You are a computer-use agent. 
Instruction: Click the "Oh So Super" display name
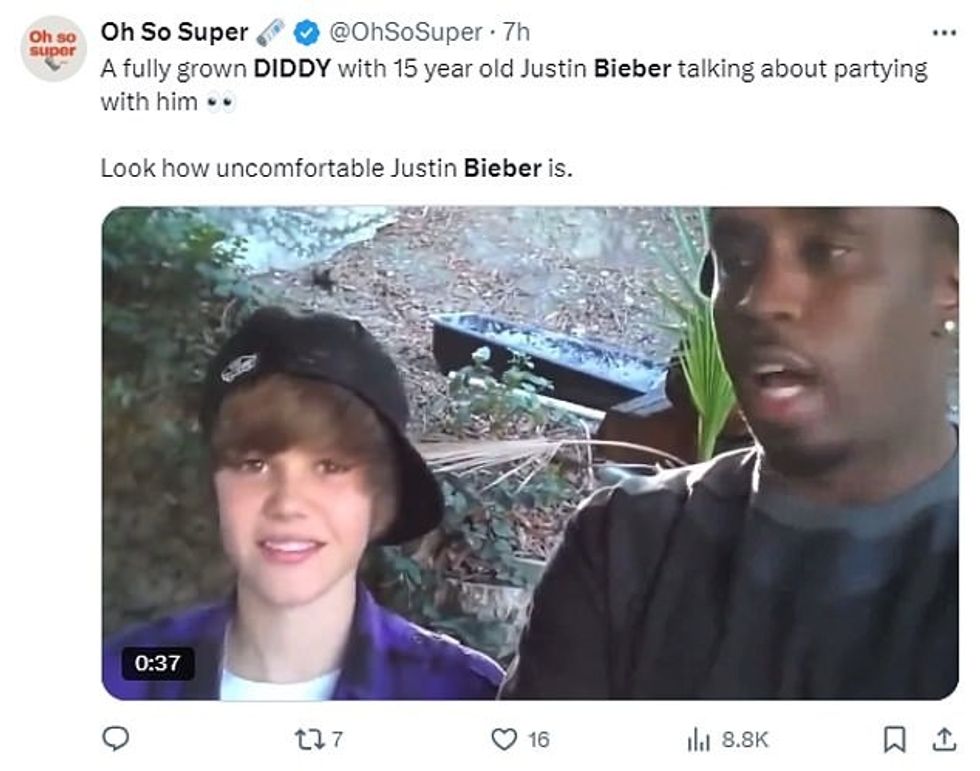coord(174,33)
